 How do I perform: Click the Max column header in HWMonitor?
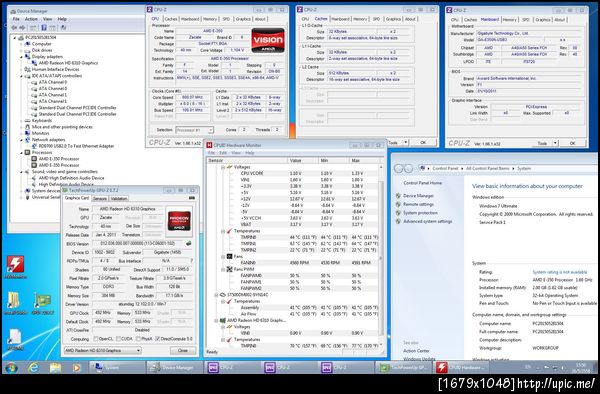tap(364, 160)
